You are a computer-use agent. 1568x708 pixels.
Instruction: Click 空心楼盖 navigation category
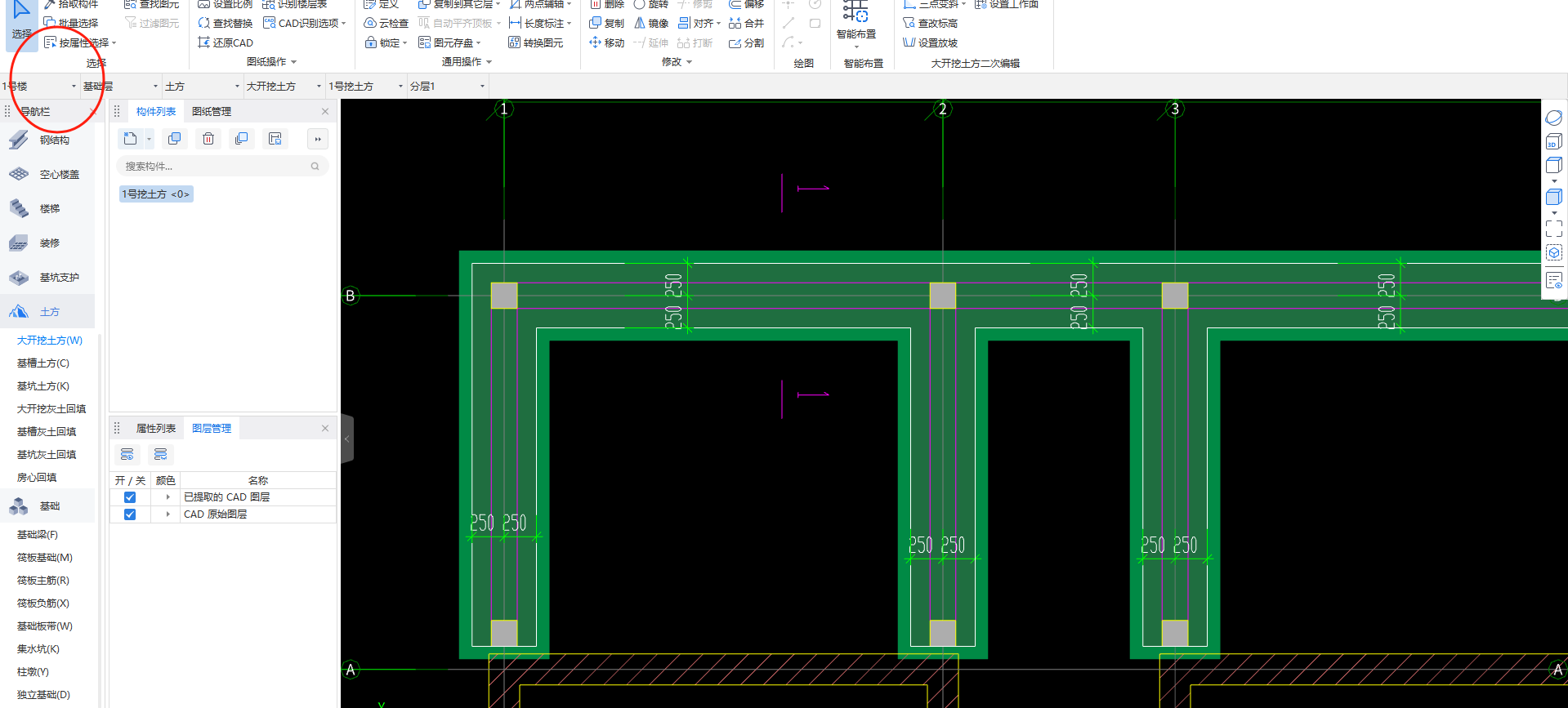pos(47,174)
